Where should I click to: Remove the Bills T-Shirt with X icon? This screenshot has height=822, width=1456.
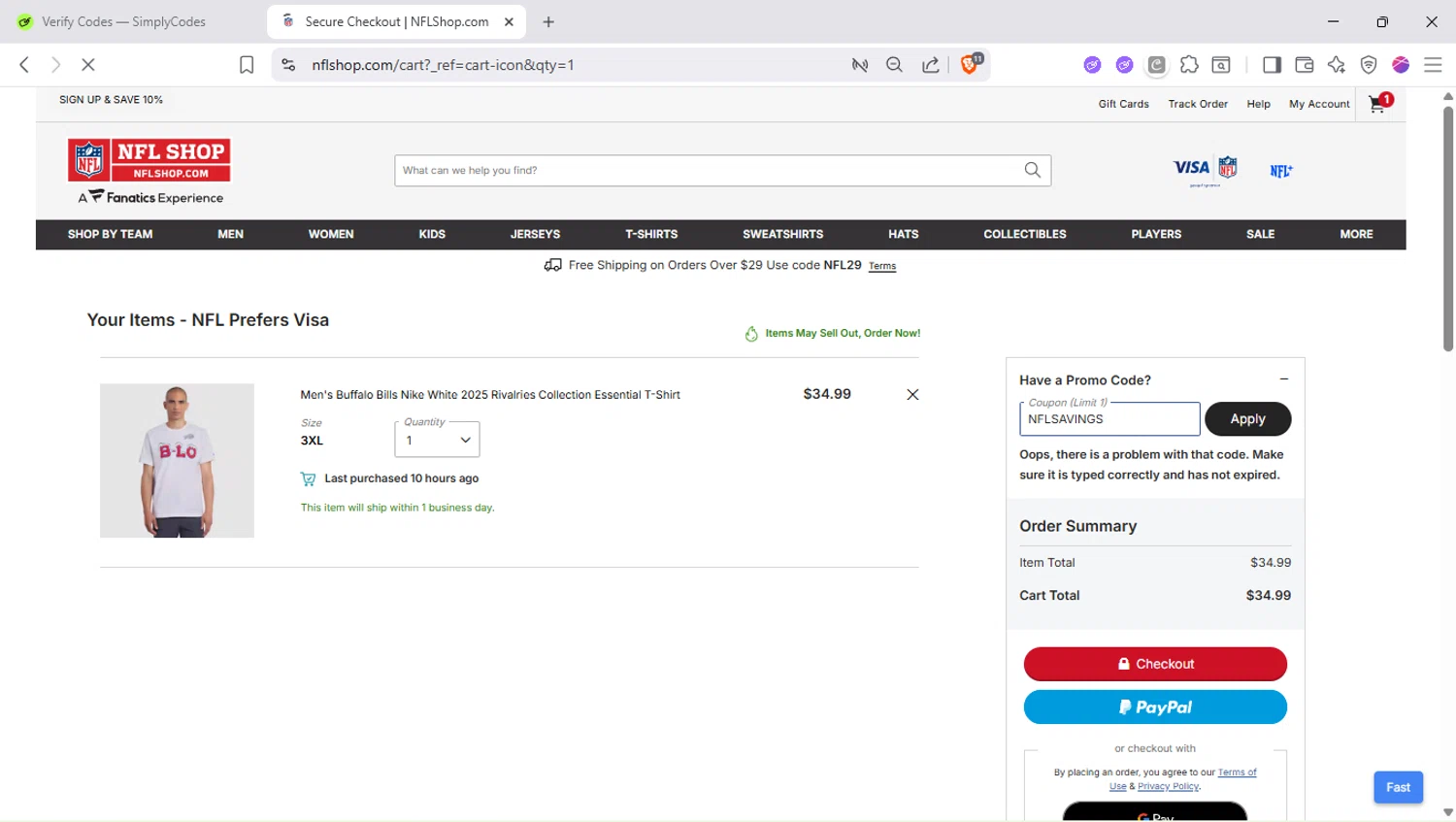[x=912, y=394]
